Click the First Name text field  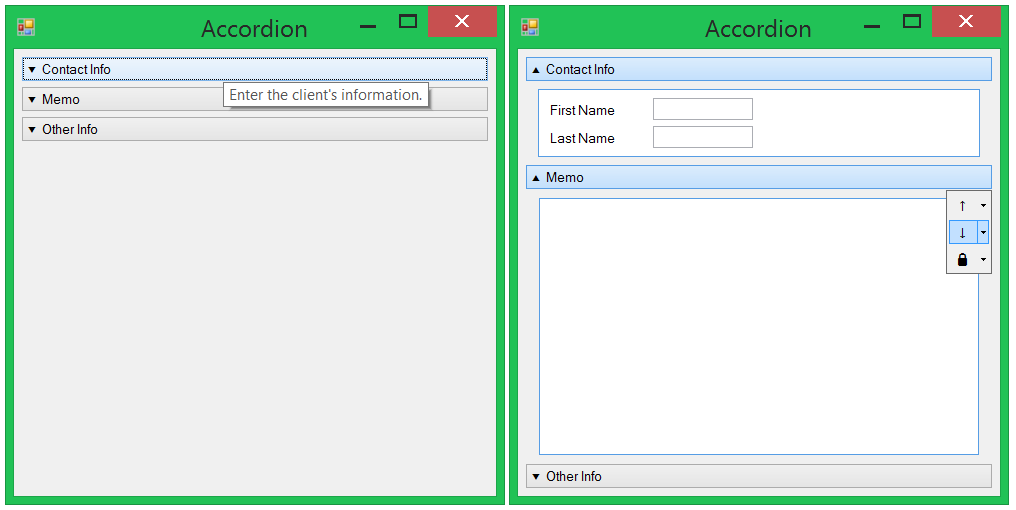click(703, 110)
